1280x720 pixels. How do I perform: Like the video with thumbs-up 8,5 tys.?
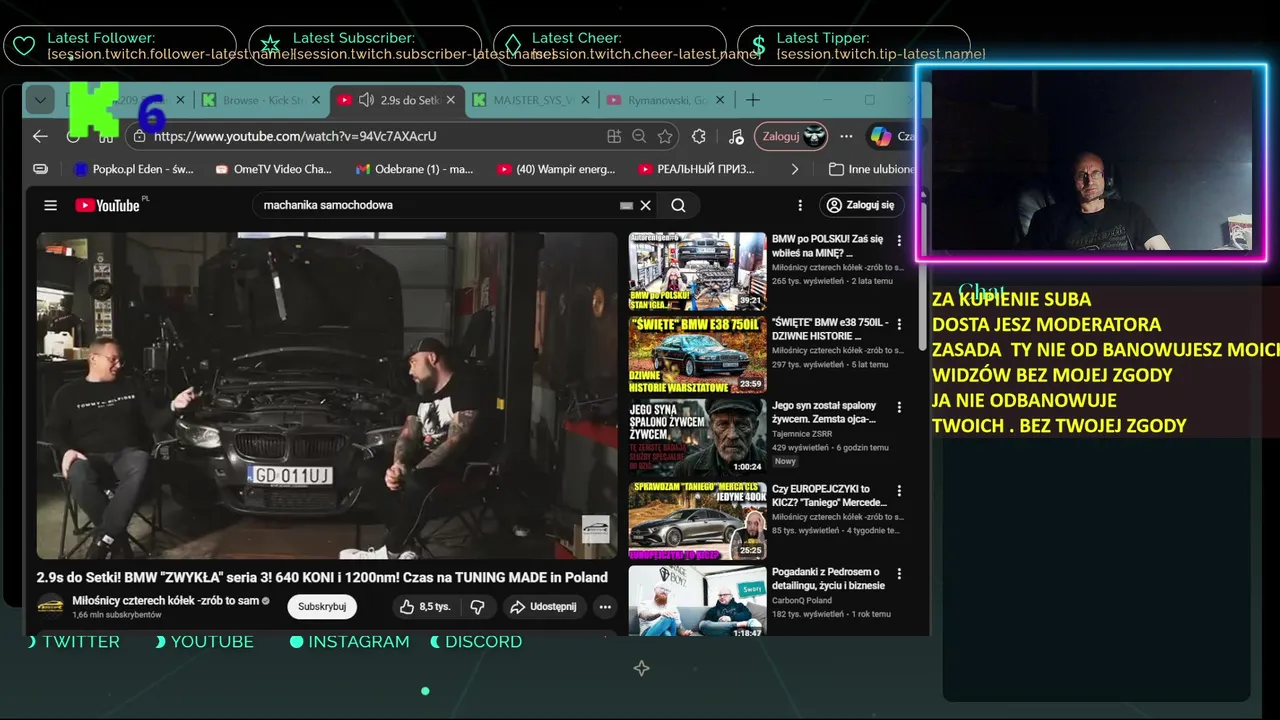point(425,606)
